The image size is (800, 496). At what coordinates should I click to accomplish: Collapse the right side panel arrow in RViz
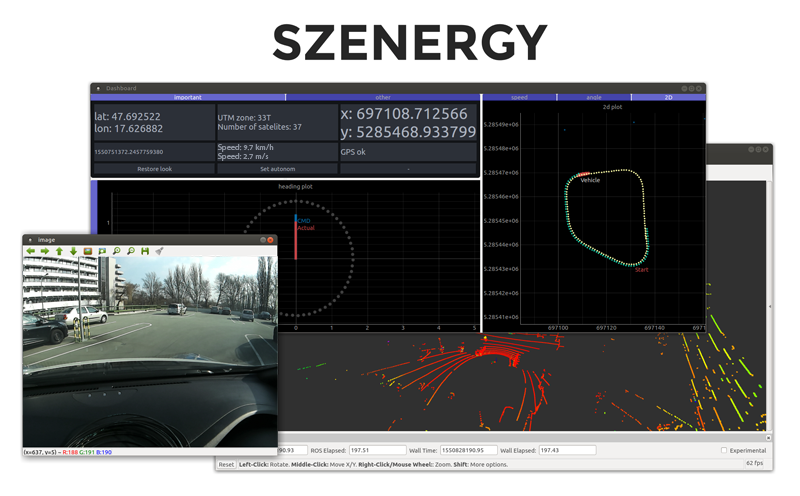pos(769,307)
